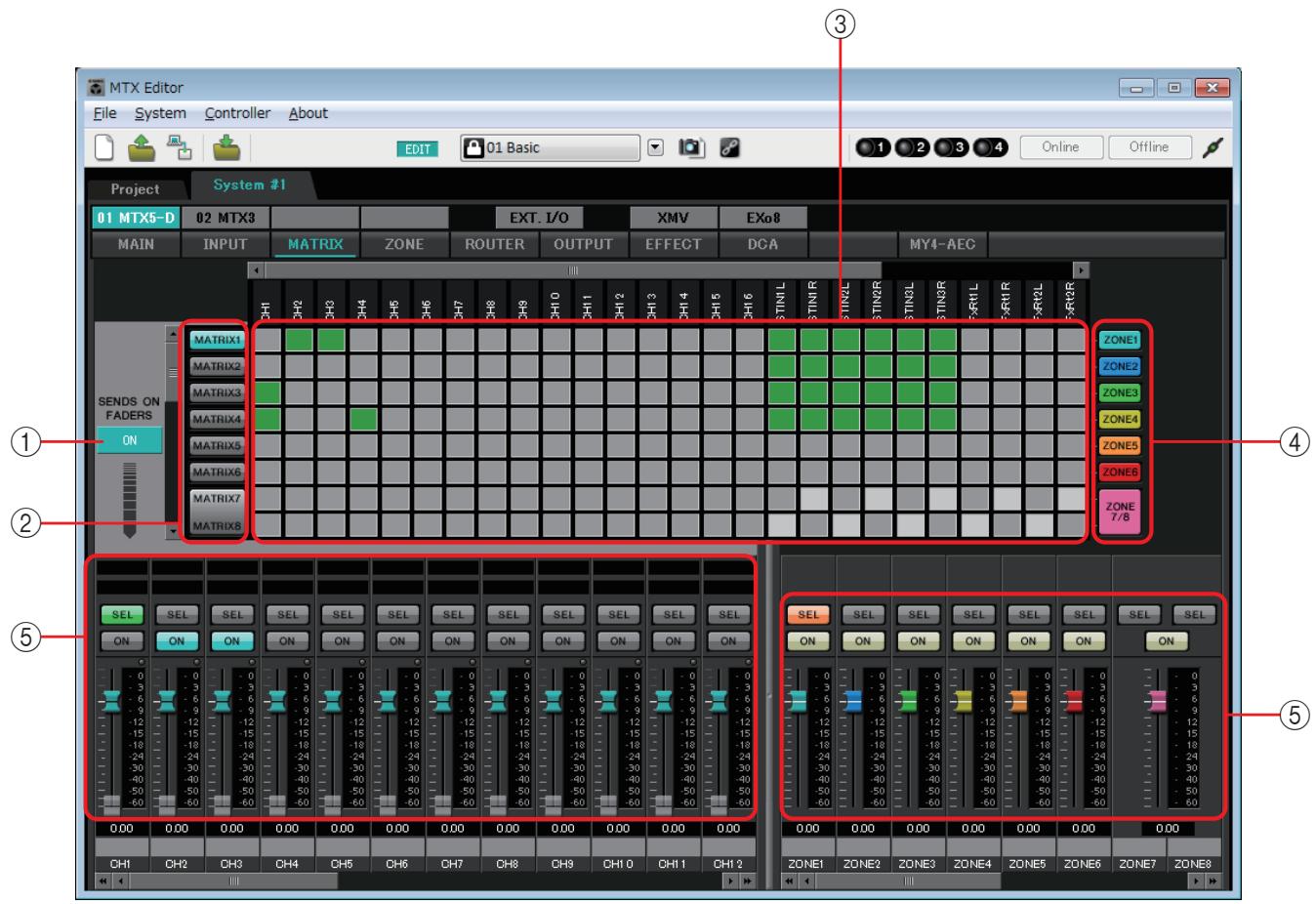Click the Open file icon with green arrow
The image size is (1316, 904).
pos(143,147)
